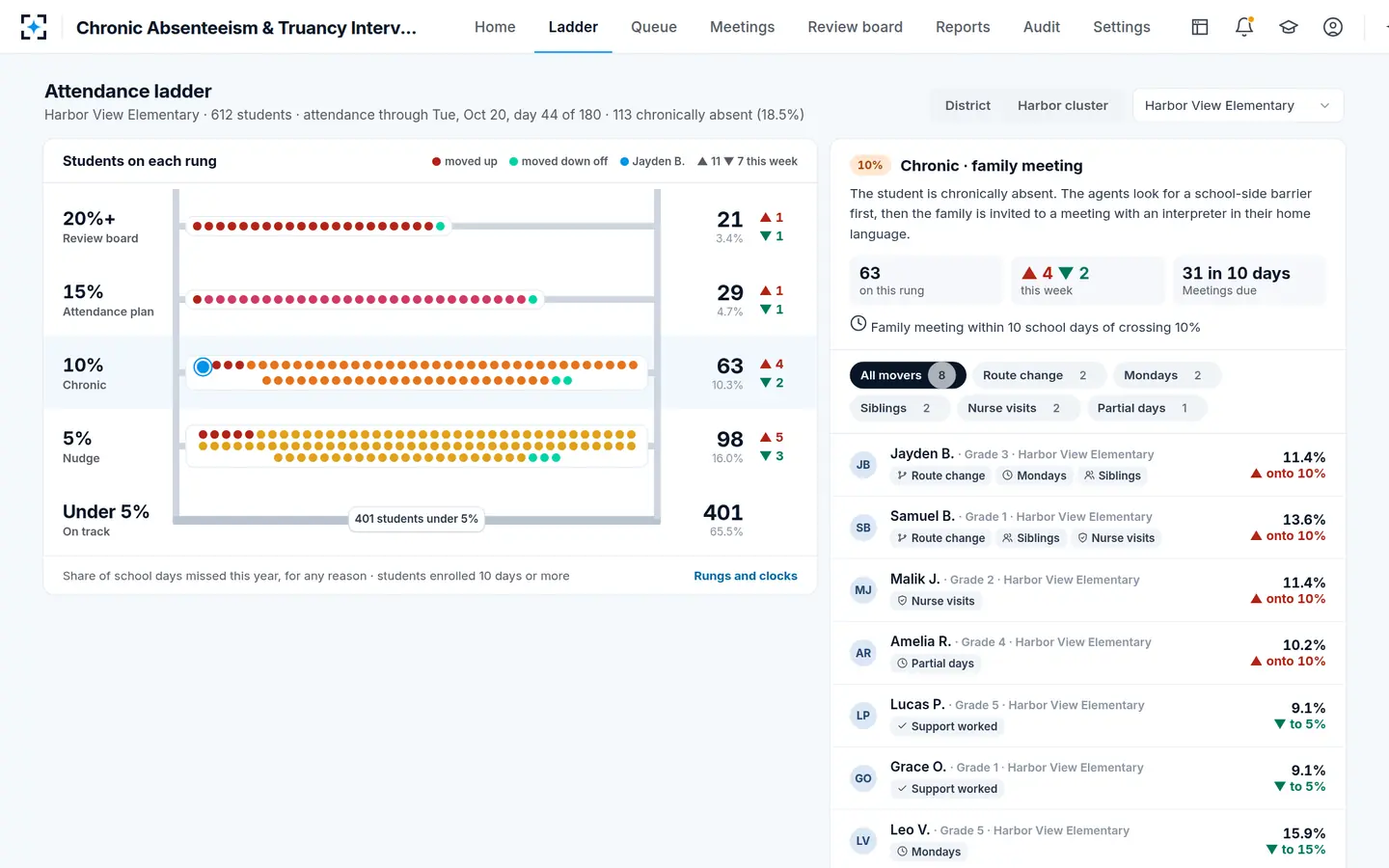Select the 15% Attendance plan rung
The image size is (1389, 868).
[430, 300]
